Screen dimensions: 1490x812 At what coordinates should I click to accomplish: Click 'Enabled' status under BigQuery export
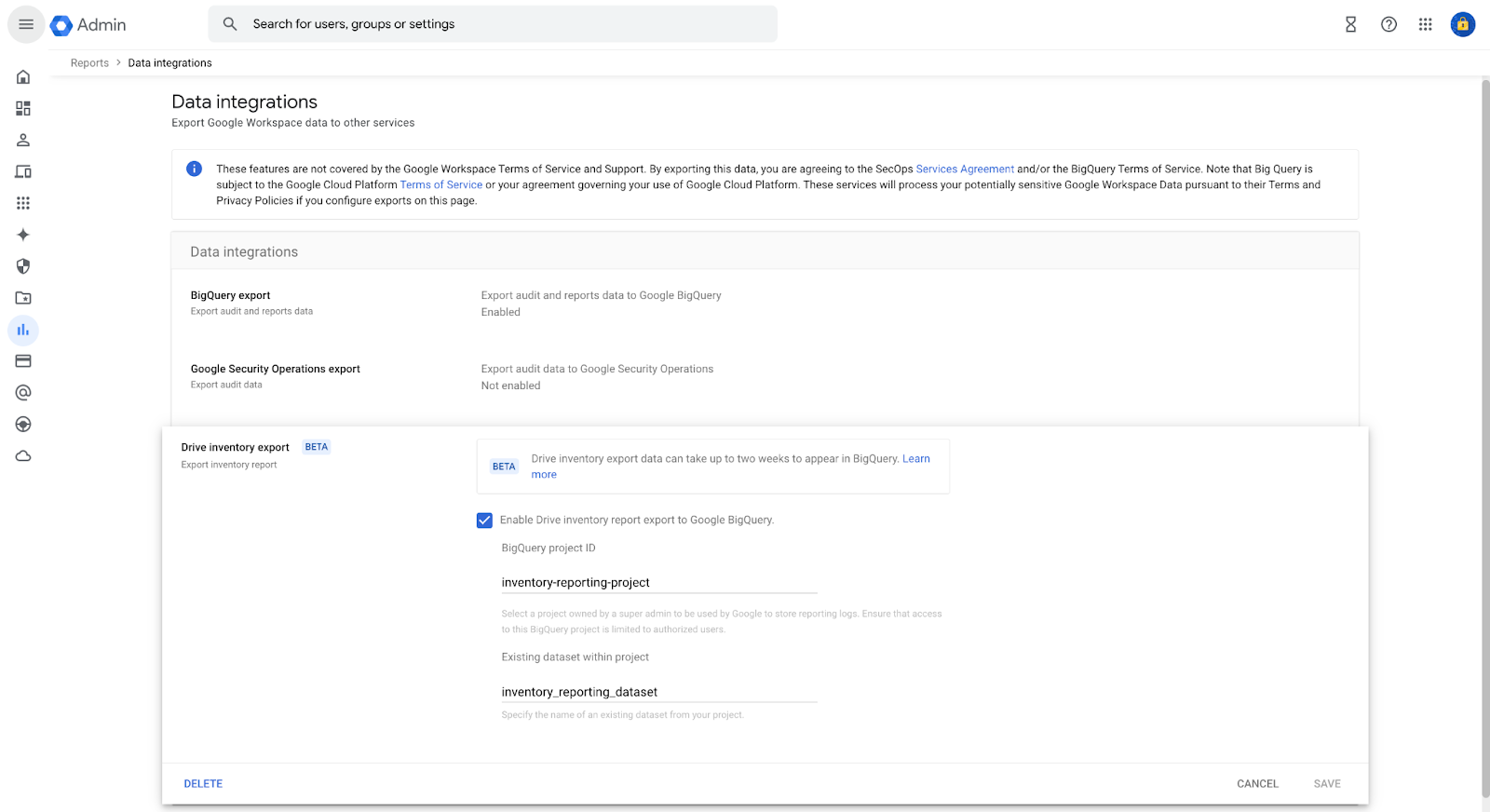coord(500,312)
